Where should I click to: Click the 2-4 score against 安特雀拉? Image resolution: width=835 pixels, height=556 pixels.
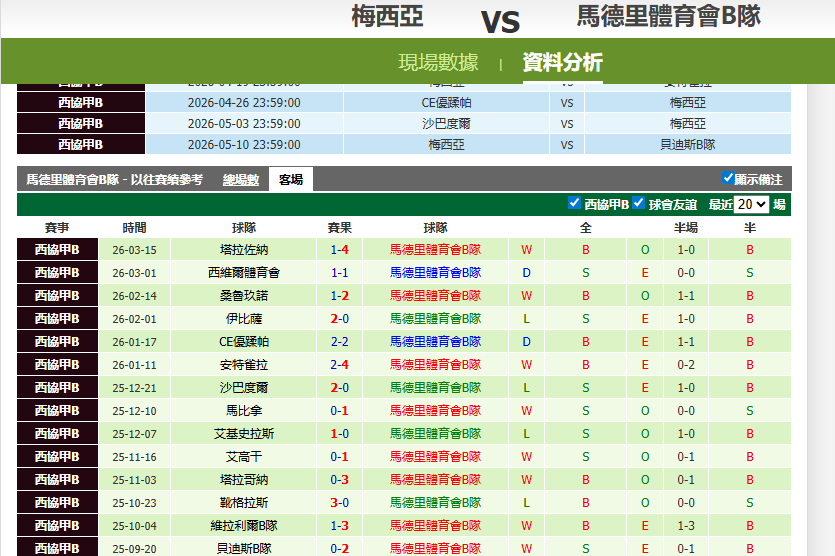[x=340, y=365]
